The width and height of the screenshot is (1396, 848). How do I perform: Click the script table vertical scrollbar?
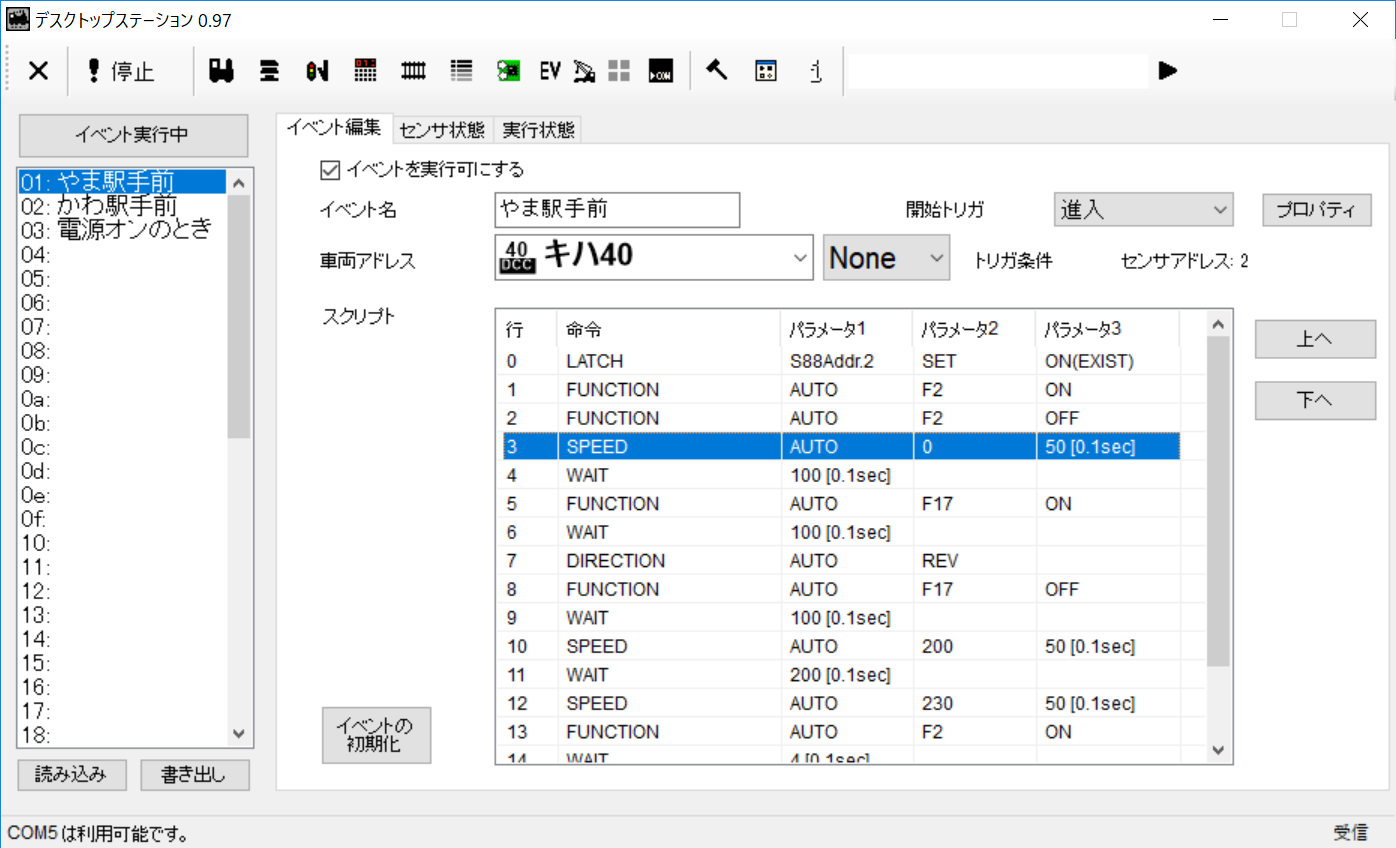pyautogui.click(x=1218, y=537)
